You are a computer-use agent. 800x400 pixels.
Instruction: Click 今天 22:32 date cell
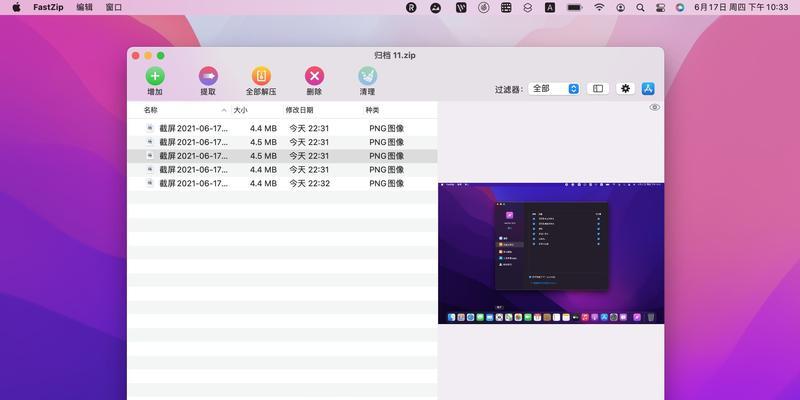tap(309, 184)
